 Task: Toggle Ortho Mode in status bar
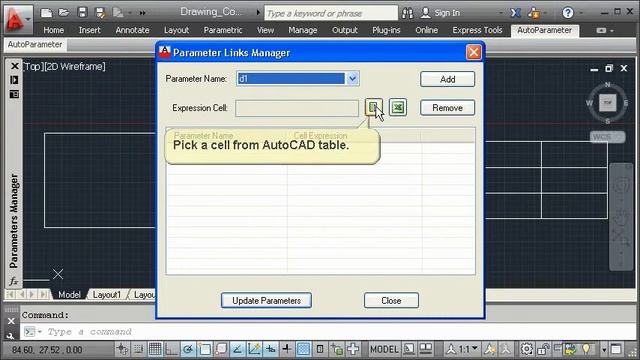pyautogui.click(x=171, y=349)
